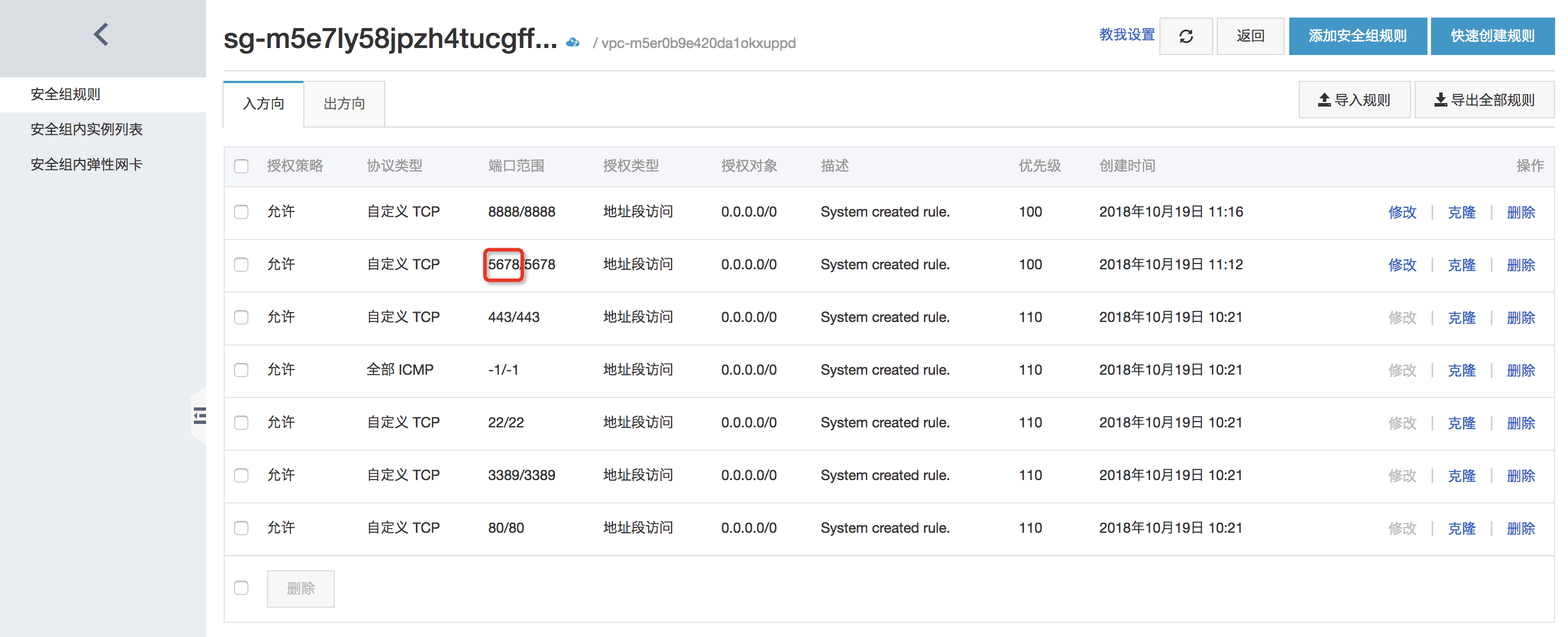Screen dimensions: 1568x637
Task: Click the bottom batch 删除 button
Action: (x=301, y=588)
